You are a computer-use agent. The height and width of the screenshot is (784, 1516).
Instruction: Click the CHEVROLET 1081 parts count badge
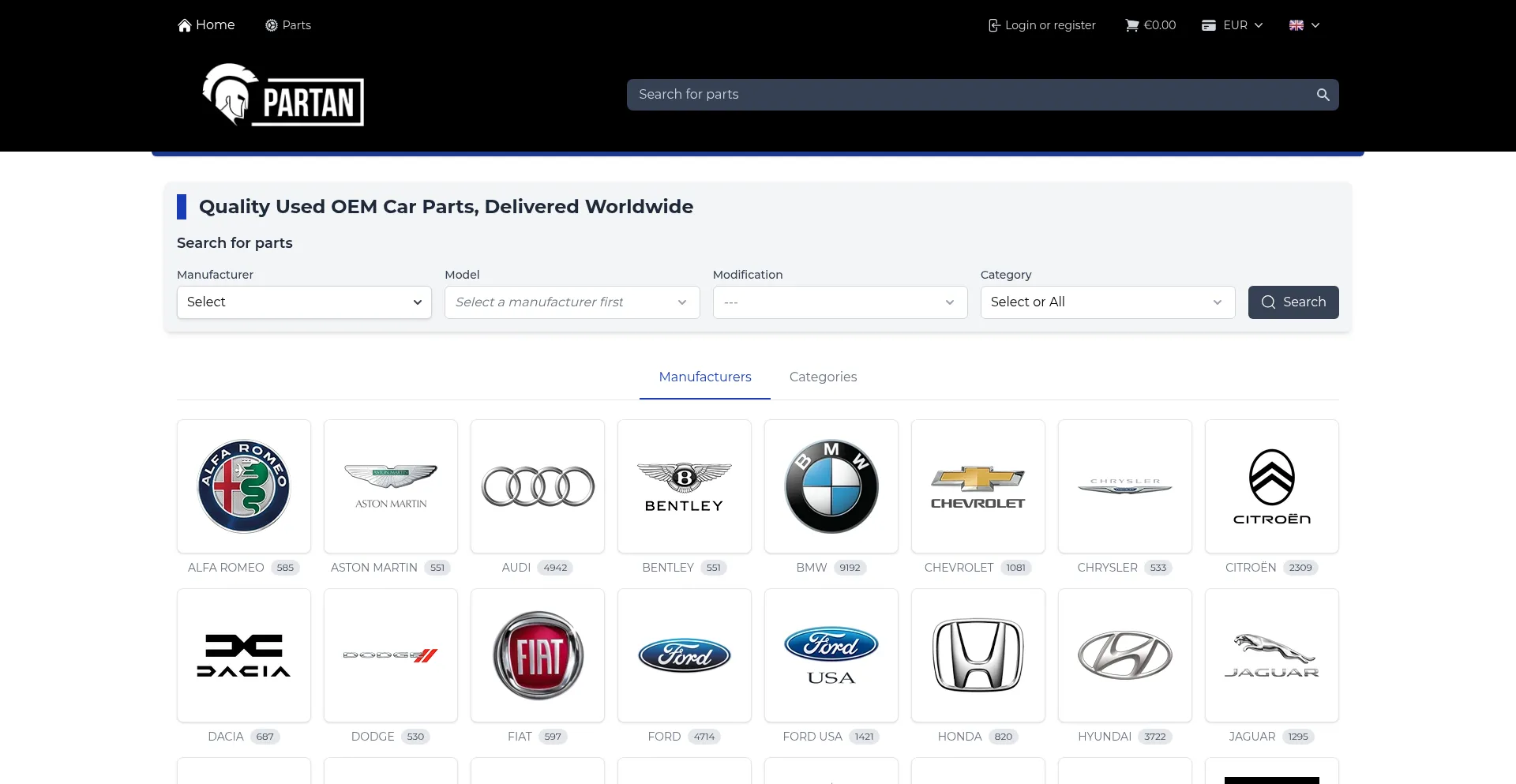1015,568
